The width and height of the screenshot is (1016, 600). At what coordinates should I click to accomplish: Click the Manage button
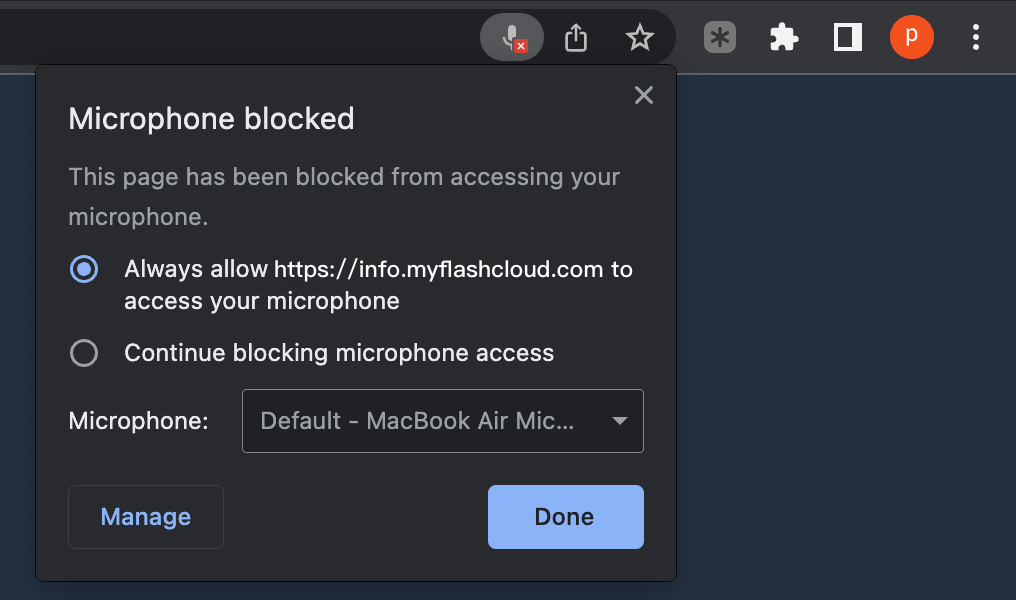point(146,517)
